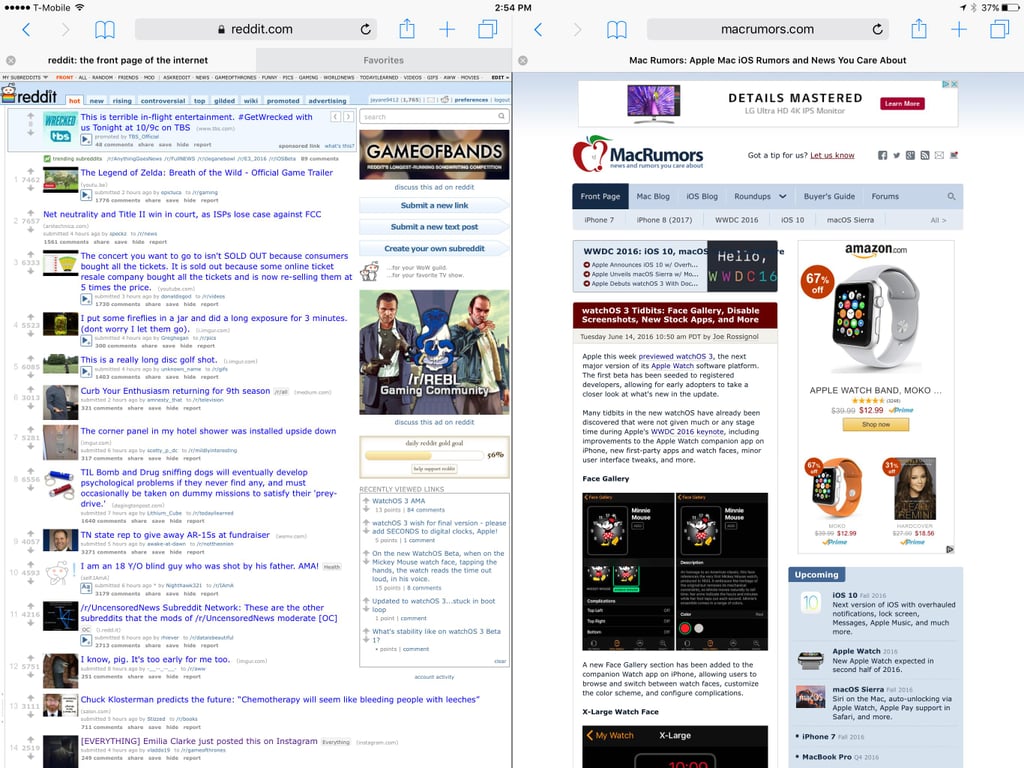Screen dimensions: 1024x768
Task: Open the orange Apple Watch band thumbnail
Action: pyautogui.click(x=835, y=488)
